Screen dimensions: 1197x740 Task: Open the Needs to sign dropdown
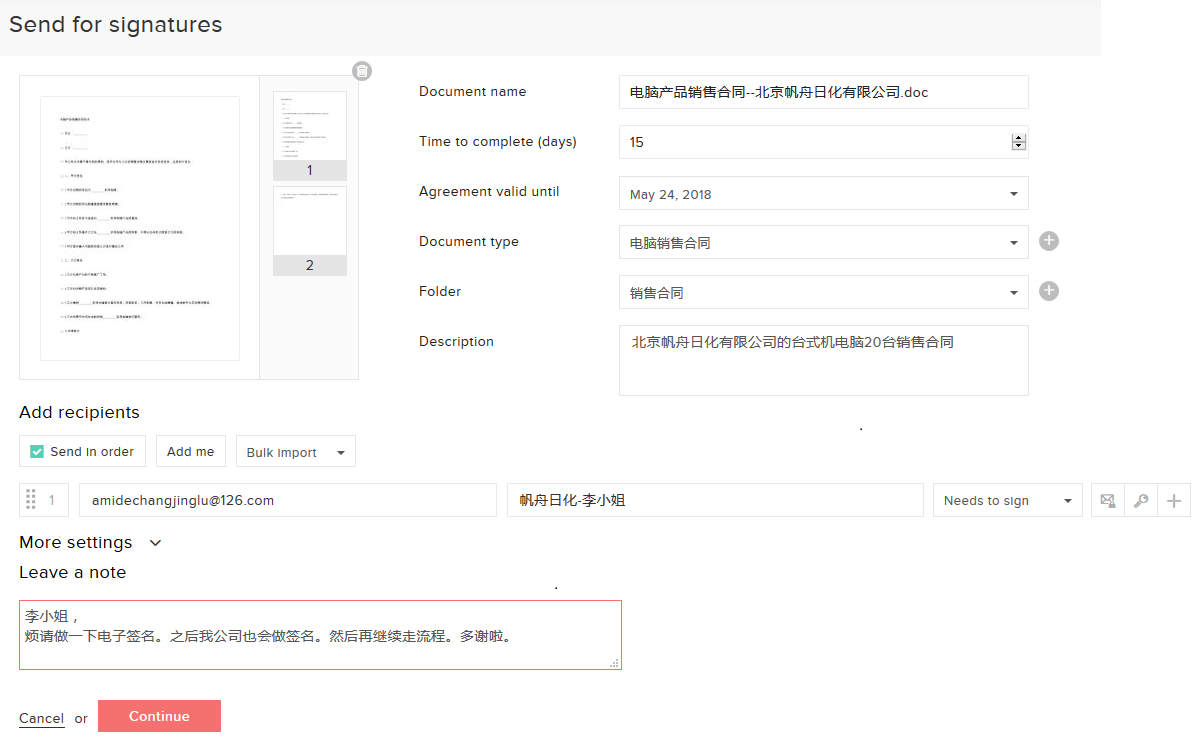(x=1007, y=499)
